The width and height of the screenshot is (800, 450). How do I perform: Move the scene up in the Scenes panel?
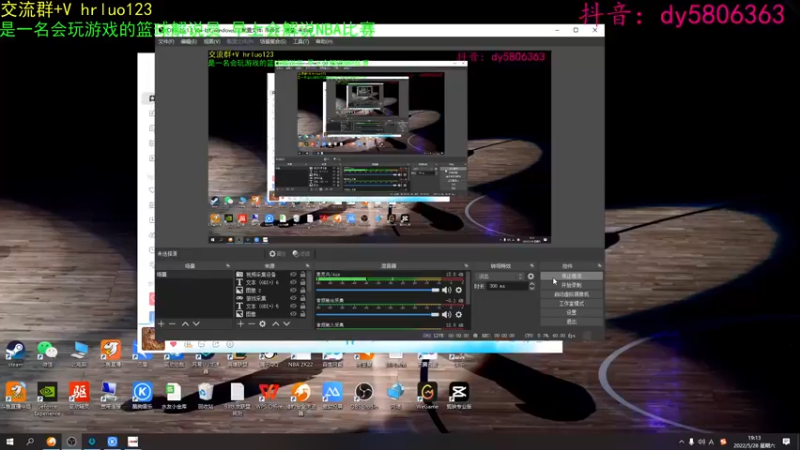(185, 324)
